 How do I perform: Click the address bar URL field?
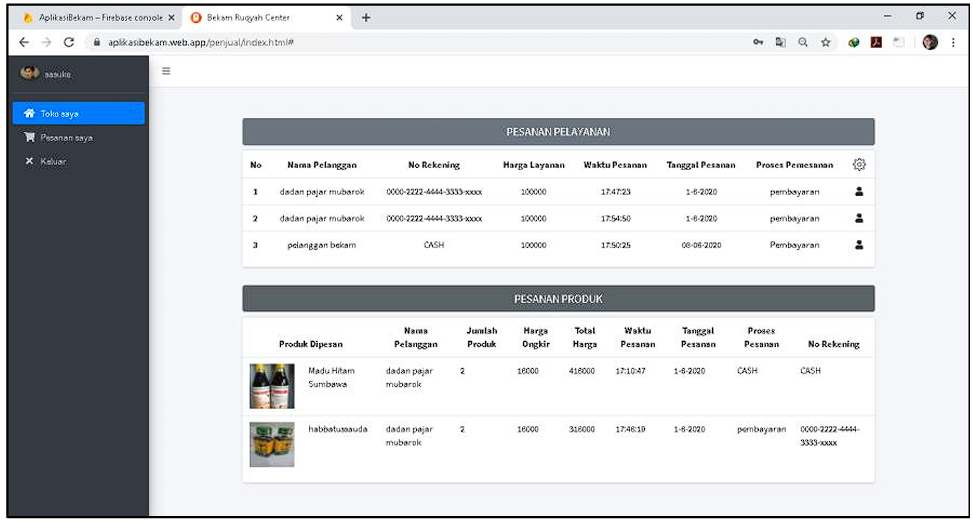pyautogui.click(x=400, y=43)
